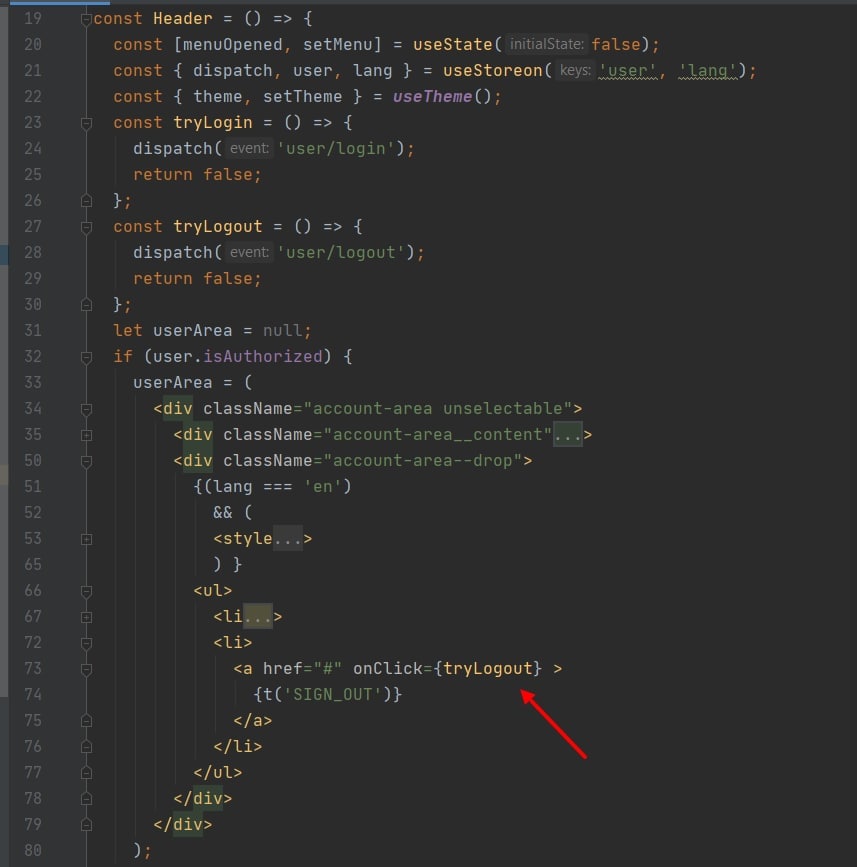Image resolution: width=857 pixels, height=867 pixels.
Task: Click the setTheme identifier
Action: click(302, 97)
